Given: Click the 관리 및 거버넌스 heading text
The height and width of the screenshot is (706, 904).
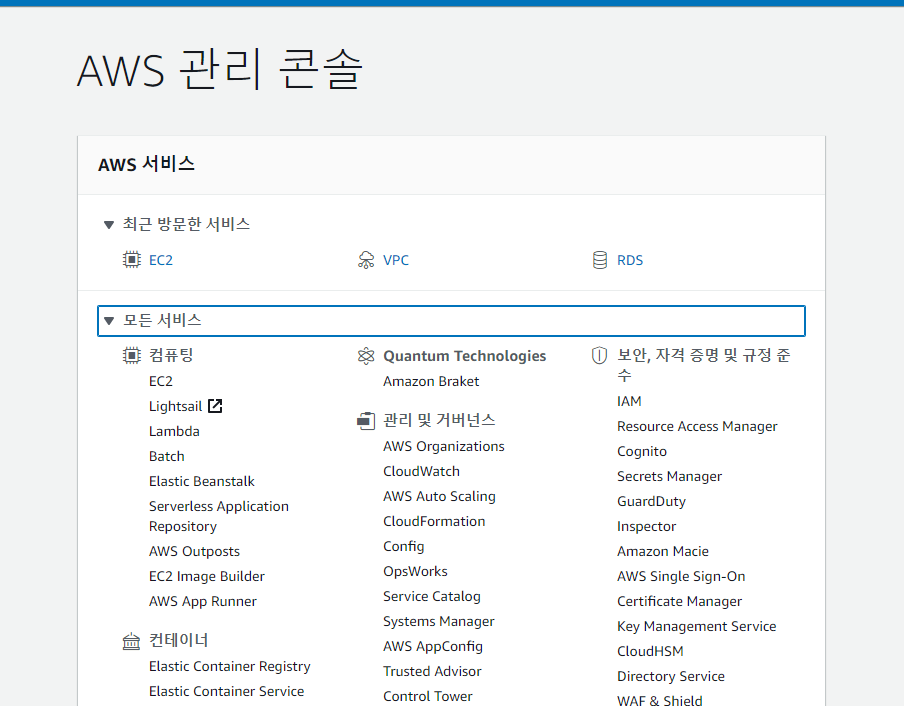Looking at the screenshot, I should point(439,421).
